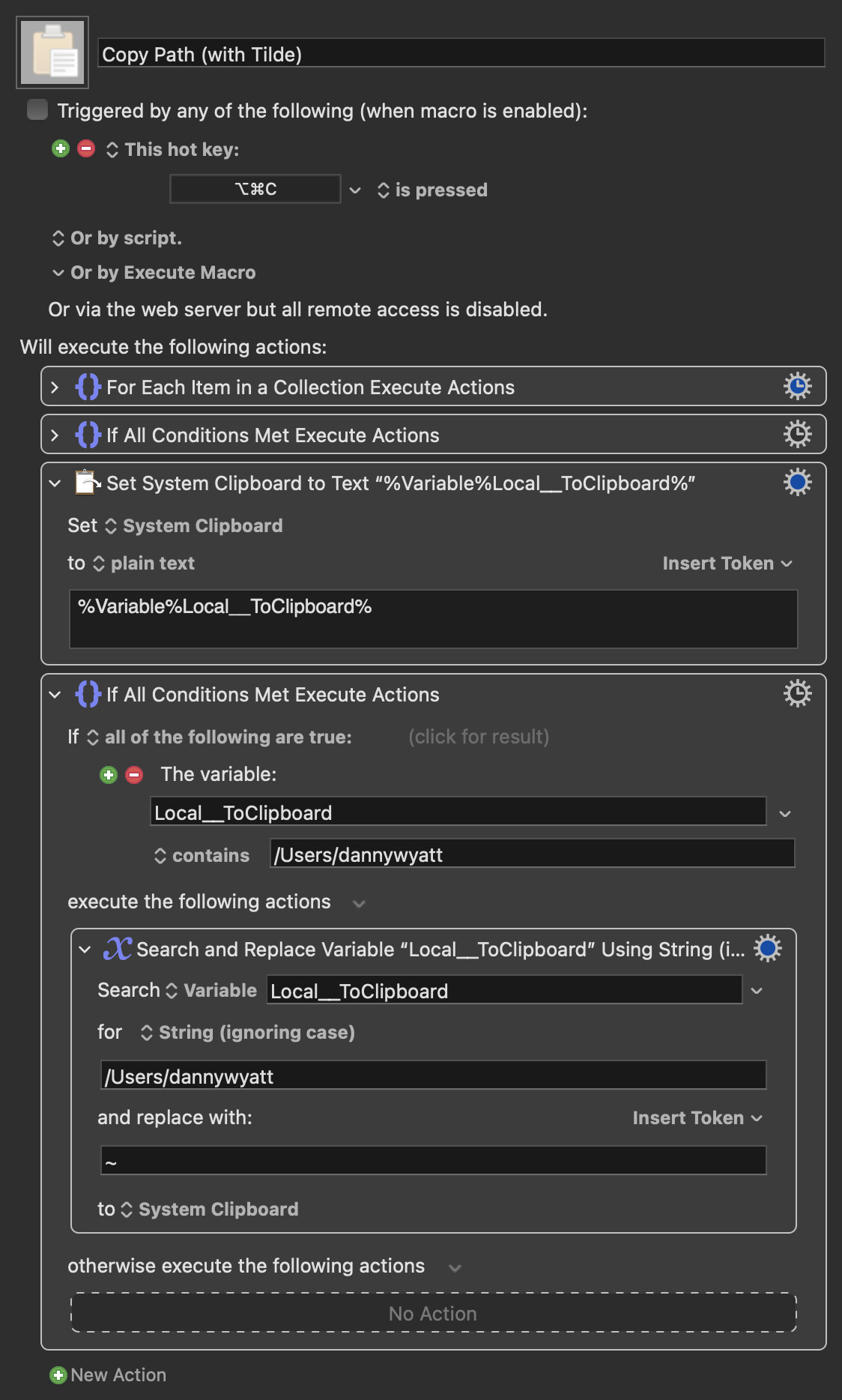This screenshot has height=1400, width=842.
Task: Click the text field containing %Variable%Local__ToClipboard%
Action: (433, 619)
